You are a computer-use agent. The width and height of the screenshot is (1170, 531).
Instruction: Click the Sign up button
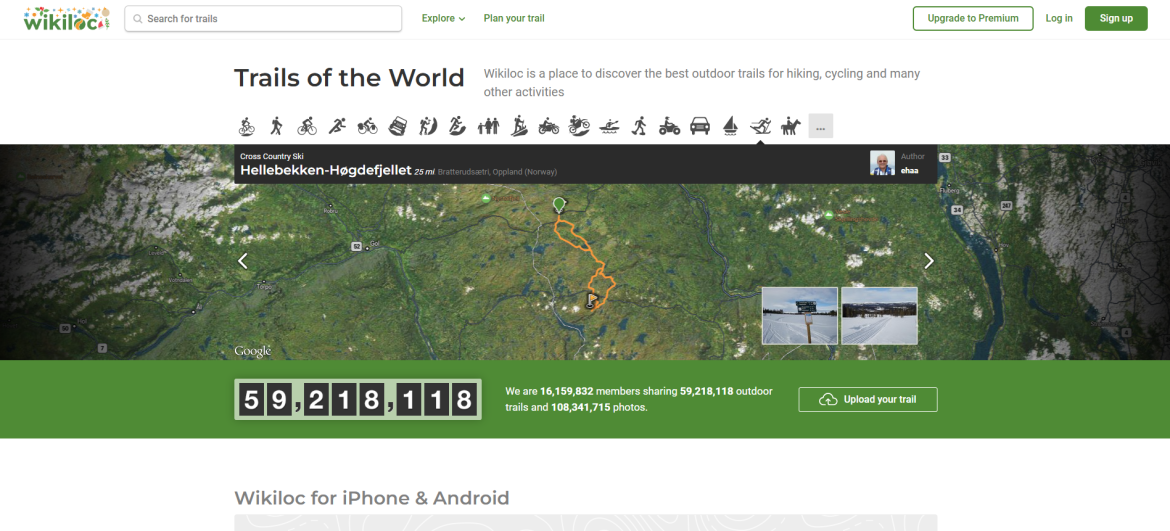pos(1116,19)
